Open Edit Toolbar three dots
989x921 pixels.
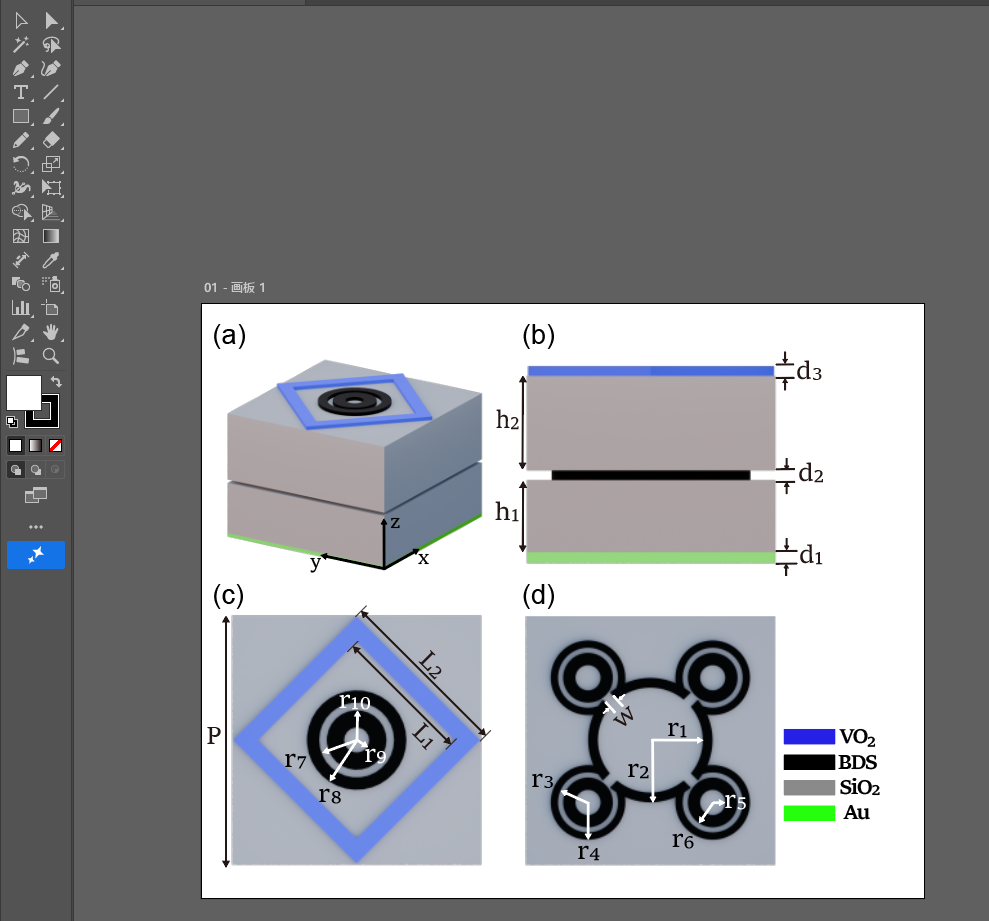pos(36,527)
